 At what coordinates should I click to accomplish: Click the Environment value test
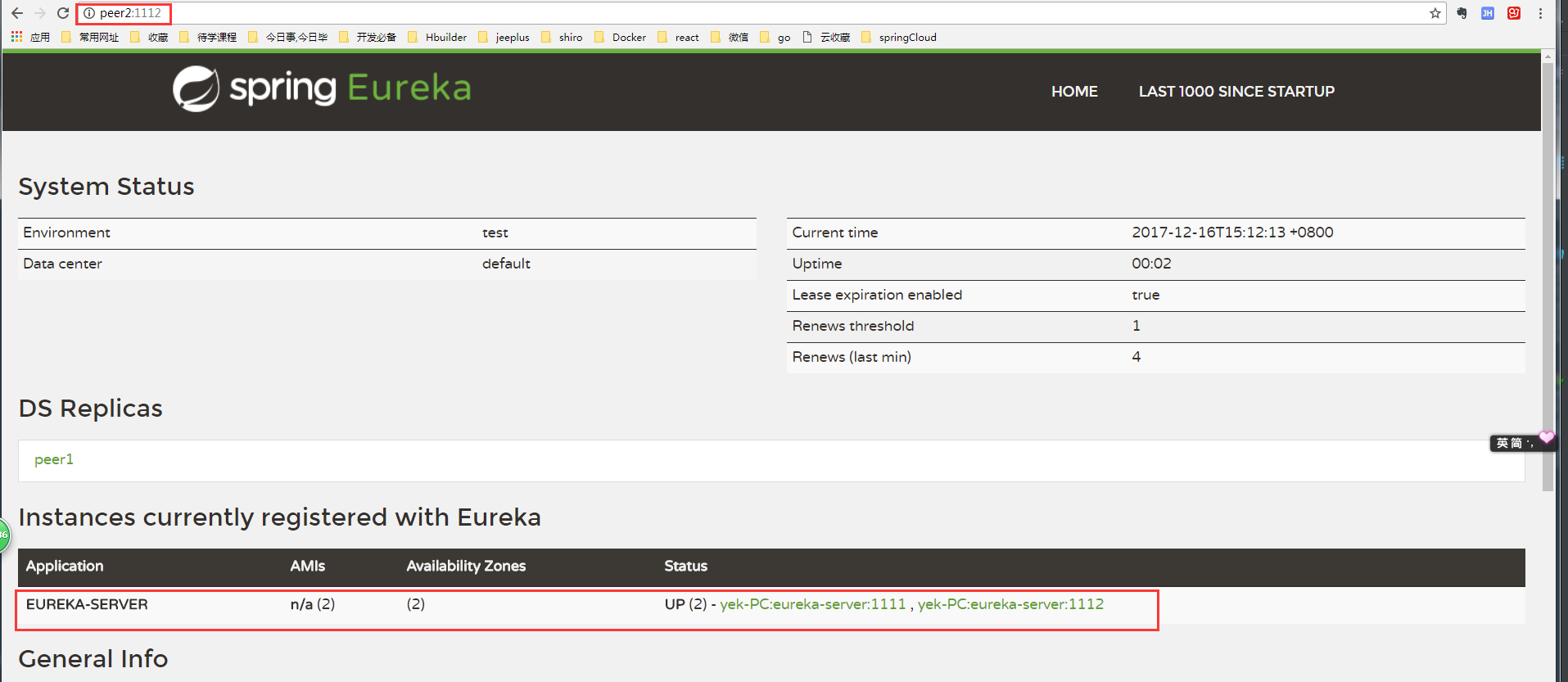coord(495,233)
